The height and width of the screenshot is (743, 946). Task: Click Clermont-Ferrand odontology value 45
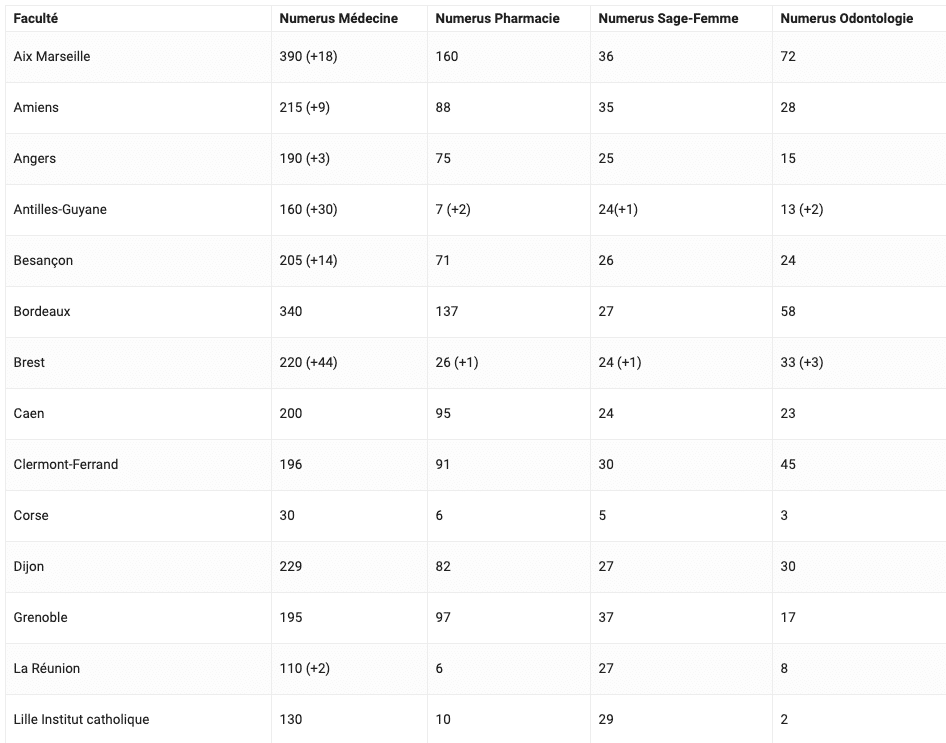click(x=787, y=464)
